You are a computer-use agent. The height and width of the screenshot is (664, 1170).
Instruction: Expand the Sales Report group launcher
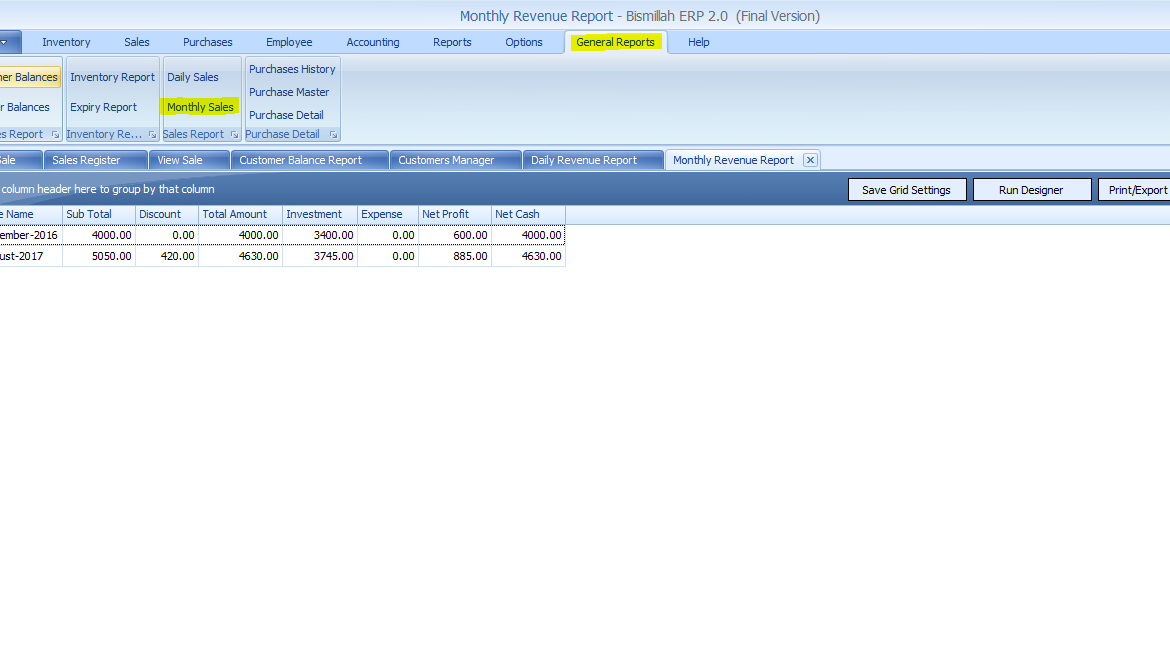pyautogui.click(x=234, y=134)
